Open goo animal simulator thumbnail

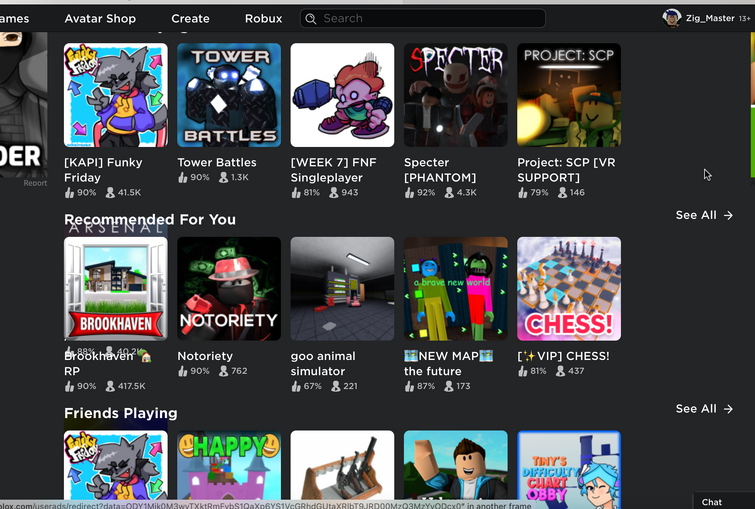342,288
